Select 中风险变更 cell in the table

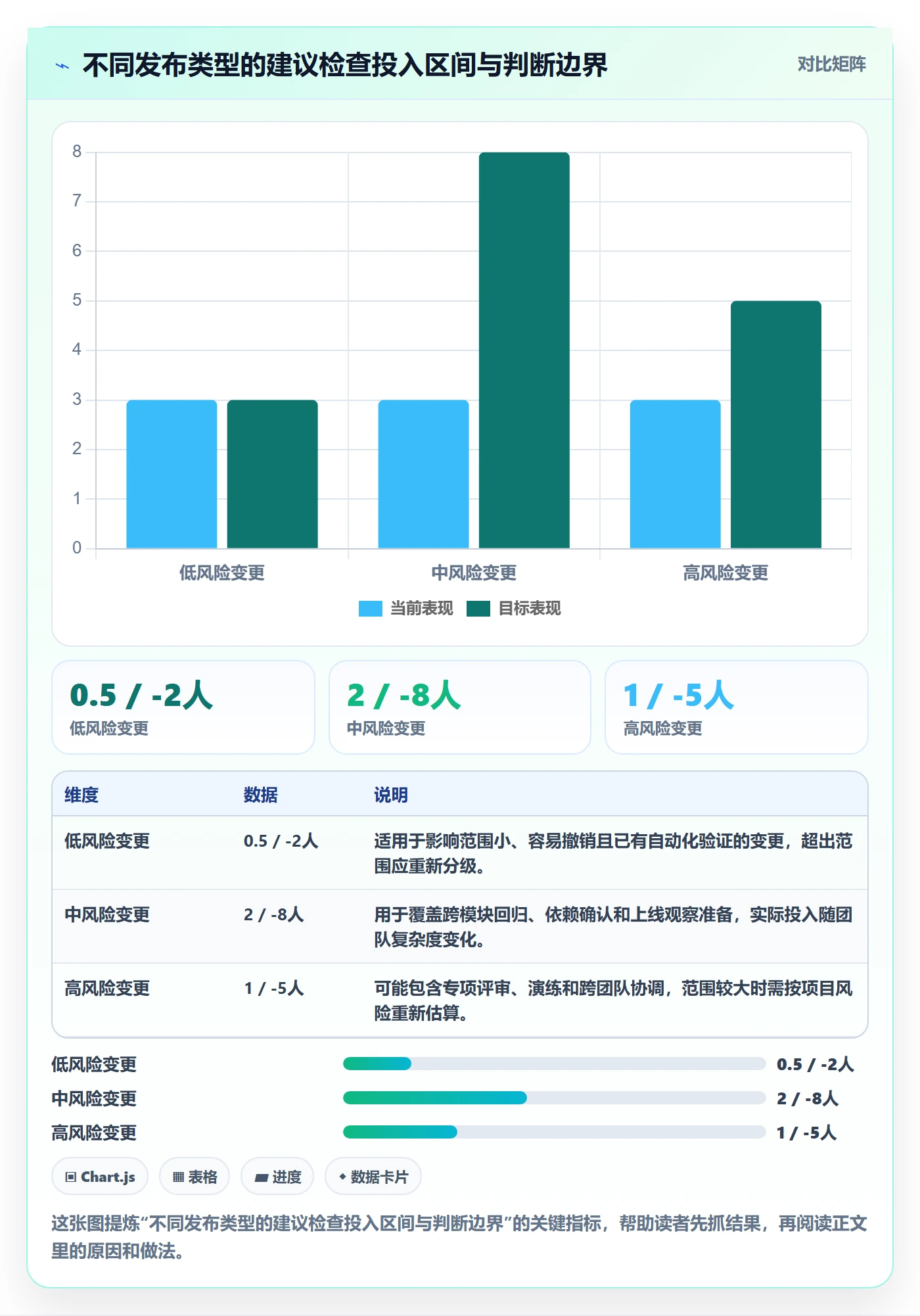[107, 914]
